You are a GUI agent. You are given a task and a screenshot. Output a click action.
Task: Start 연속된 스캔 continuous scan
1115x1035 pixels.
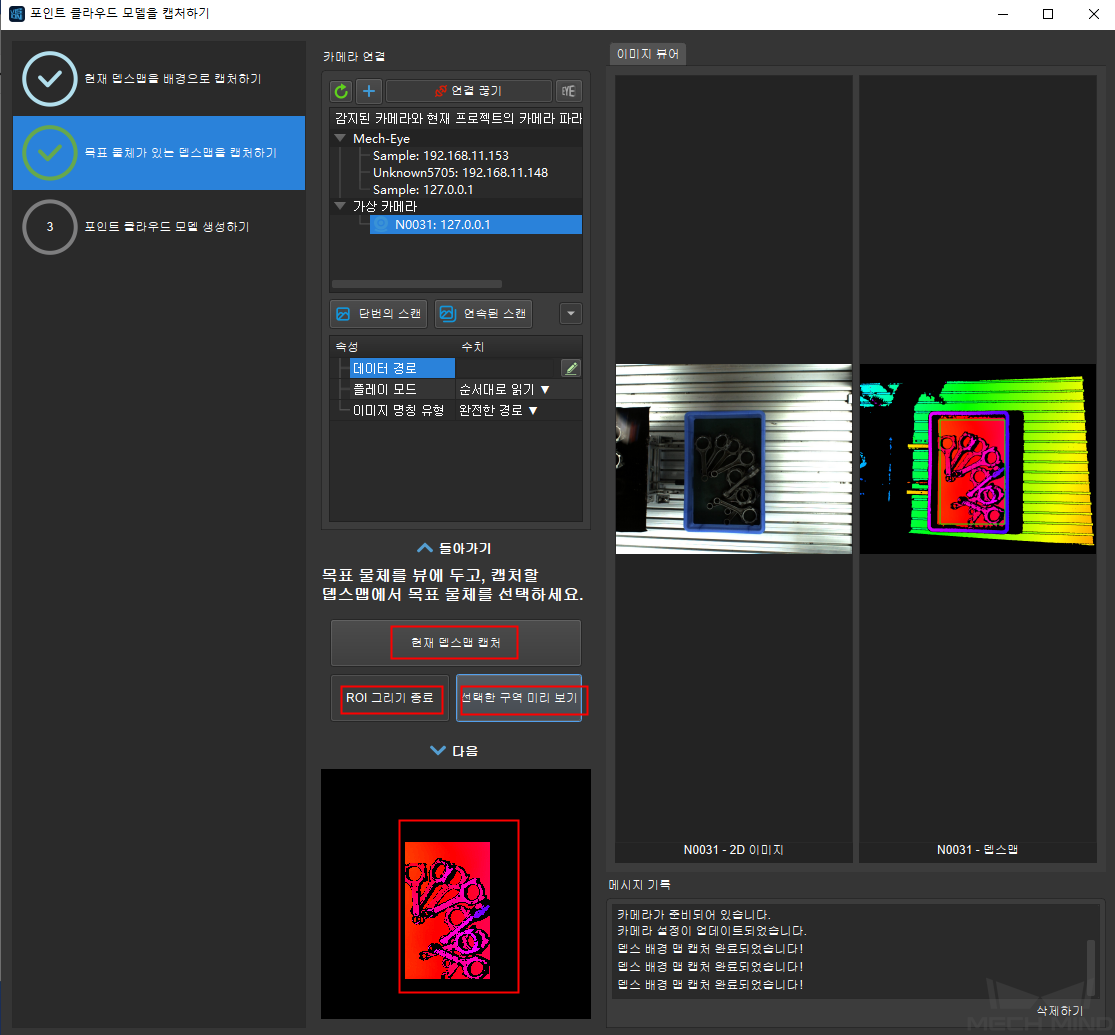pyautogui.click(x=484, y=313)
